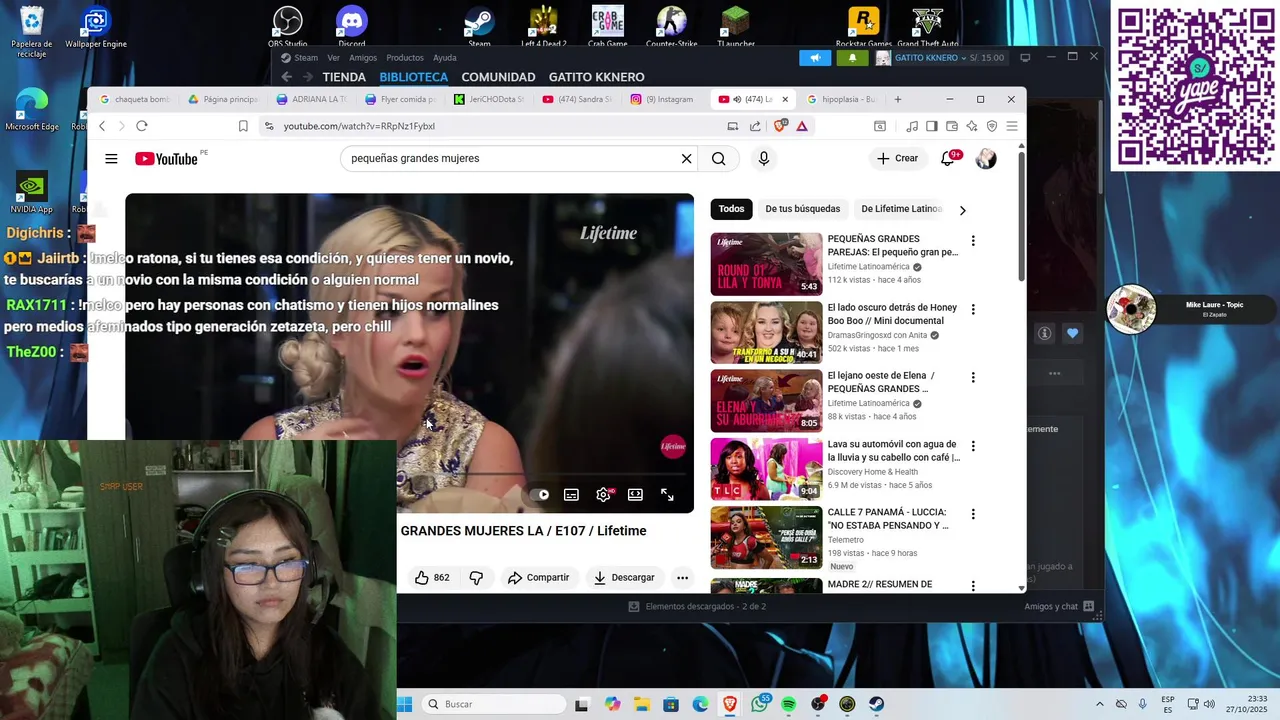Click the YouTube page vertical scrollbar
Viewport: 1280px width, 720px height.
click(x=1021, y=217)
